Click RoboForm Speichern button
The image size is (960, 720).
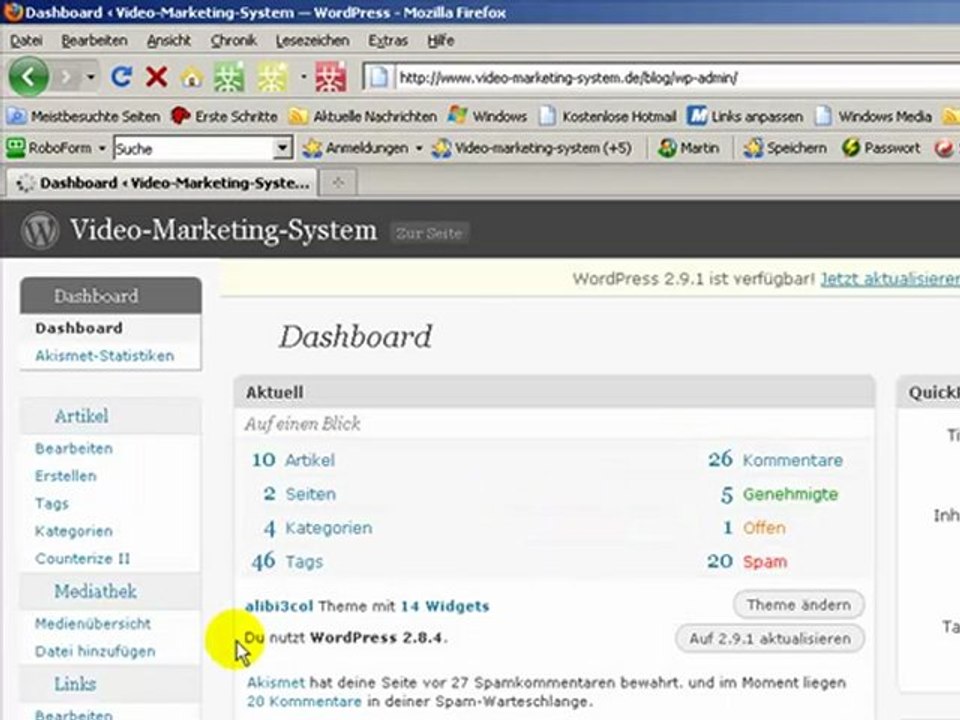coord(785,148)
